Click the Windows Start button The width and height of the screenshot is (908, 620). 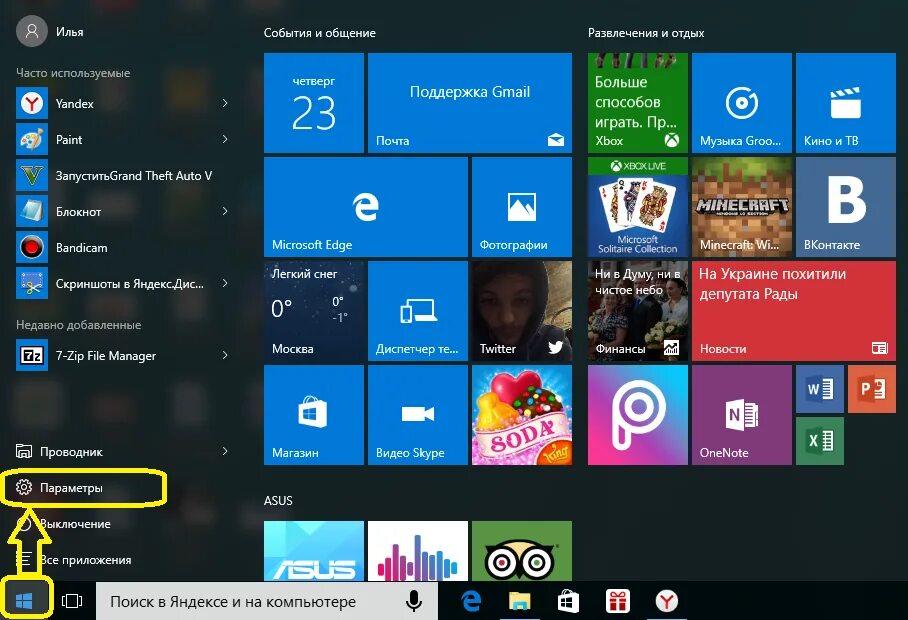click(24, 601)
